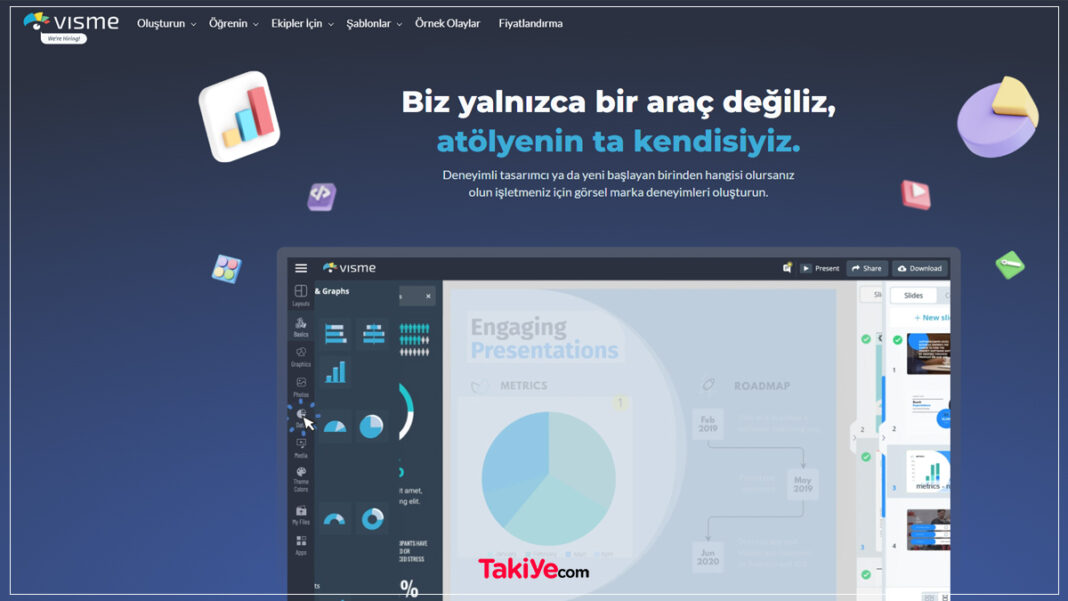Click the Download button
Image resolution: width=1068 pixels, height=601 pixels.
click(x=920, y=268)
